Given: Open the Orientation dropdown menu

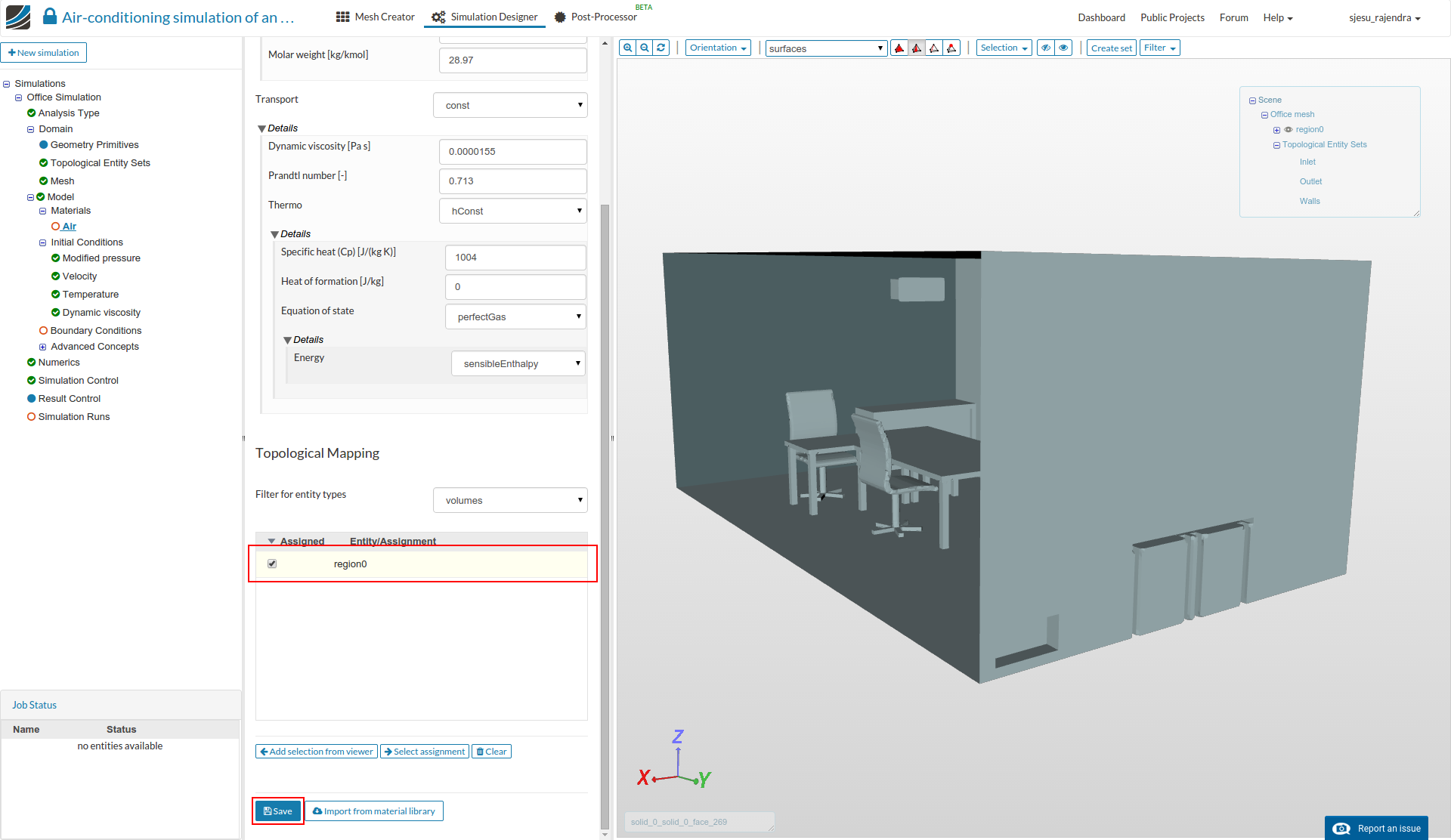Looking at the screenshot, I should [x=717, y=48].
